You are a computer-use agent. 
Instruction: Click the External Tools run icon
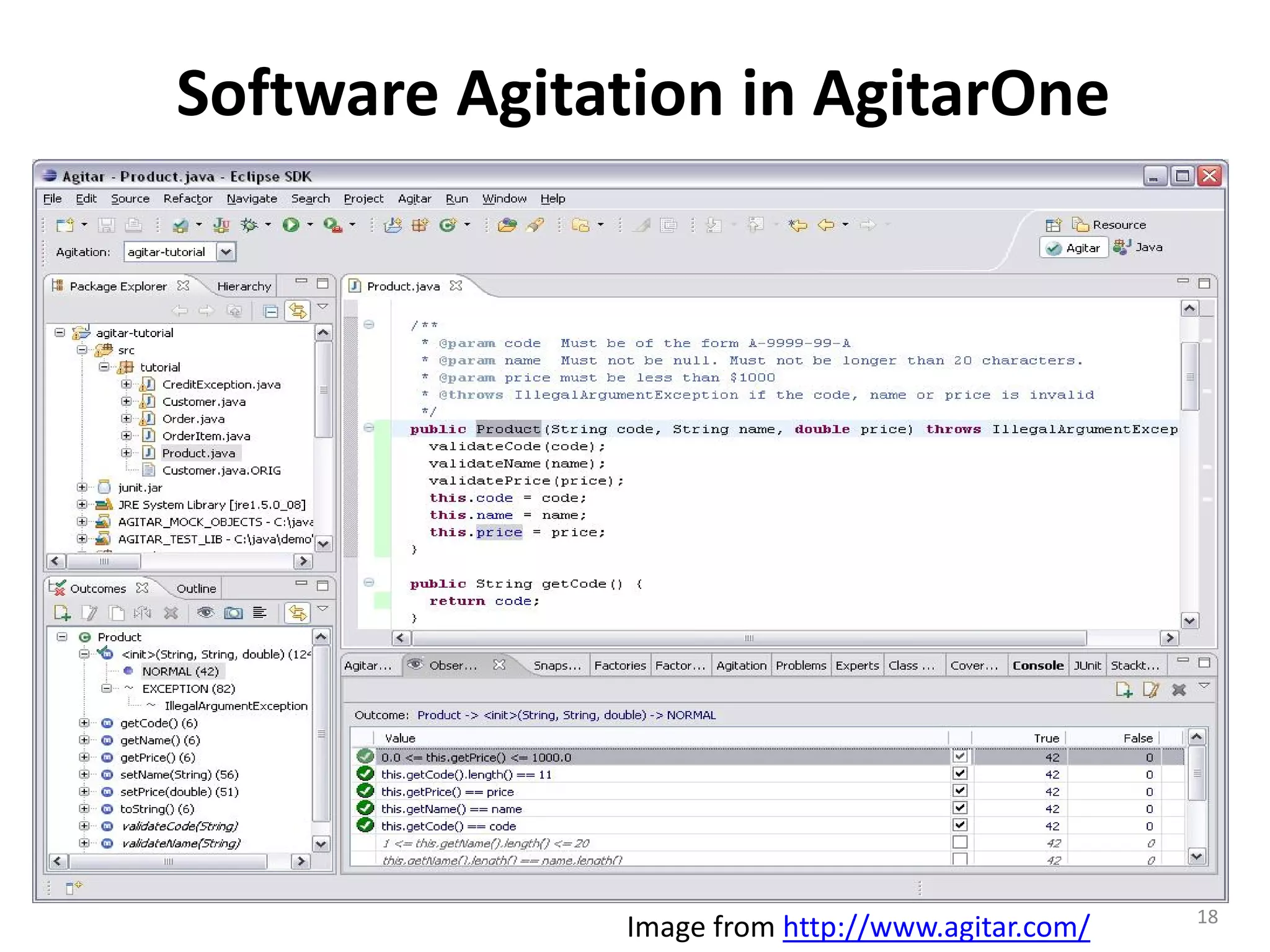coord(333,225)
